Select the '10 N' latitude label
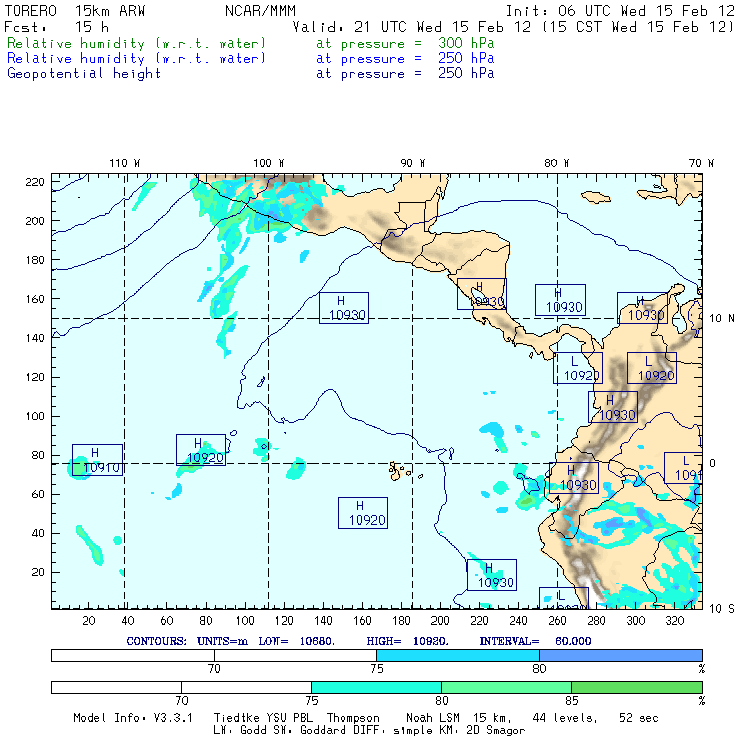 (x=722, y=319)
